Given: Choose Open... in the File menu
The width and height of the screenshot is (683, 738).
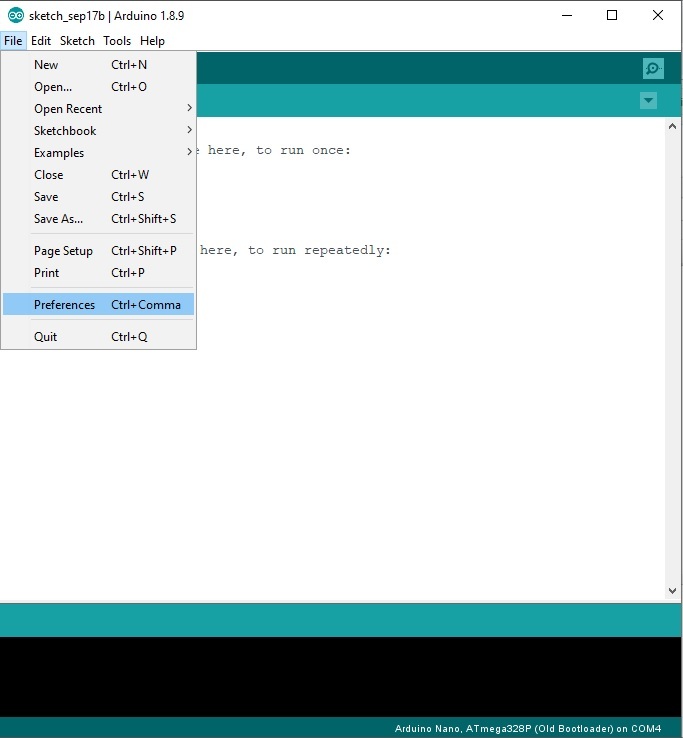Looking at the screenshot, I should pyautogui.click(x=98, y=87).
